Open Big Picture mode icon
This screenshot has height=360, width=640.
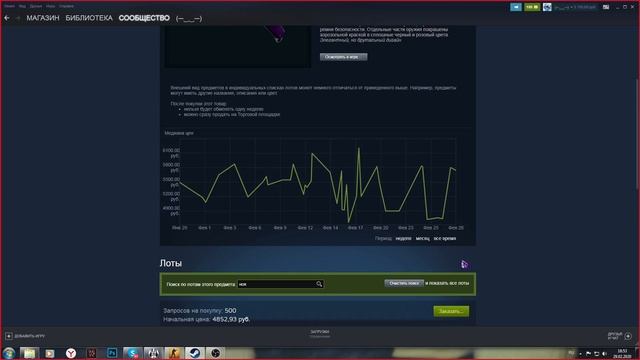point(606,7)
